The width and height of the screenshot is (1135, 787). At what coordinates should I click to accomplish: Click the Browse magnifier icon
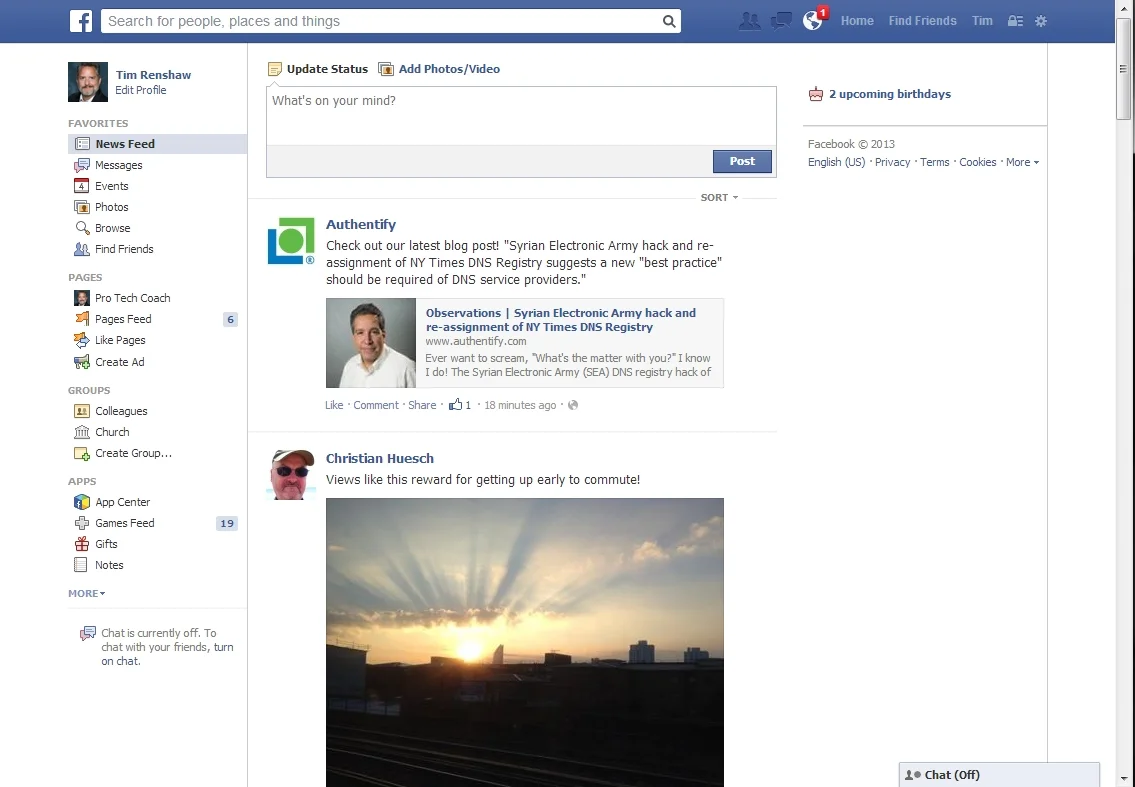click(x=83, y=228)
